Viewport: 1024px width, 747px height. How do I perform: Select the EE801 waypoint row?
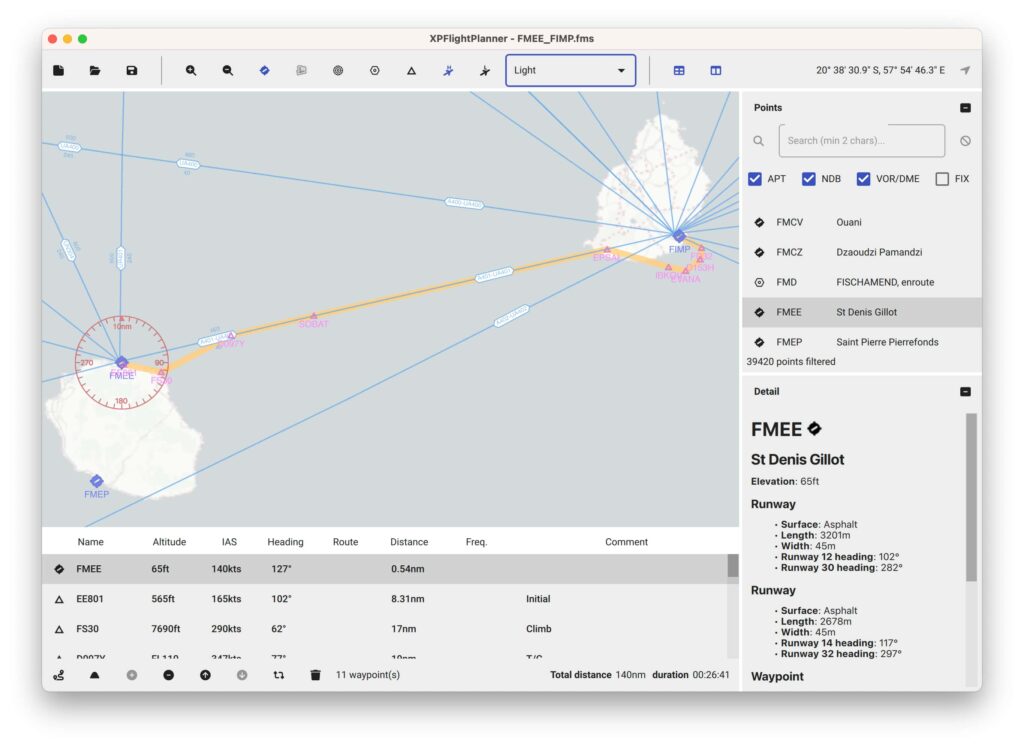[x=385, y=599]
